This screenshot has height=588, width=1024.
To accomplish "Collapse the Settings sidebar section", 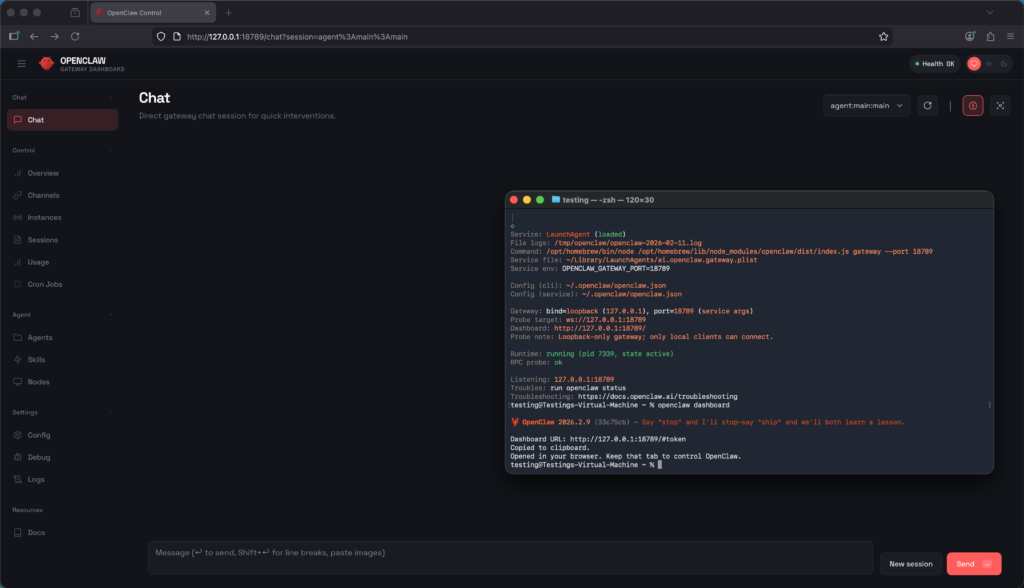I will (x=111, y=412).
